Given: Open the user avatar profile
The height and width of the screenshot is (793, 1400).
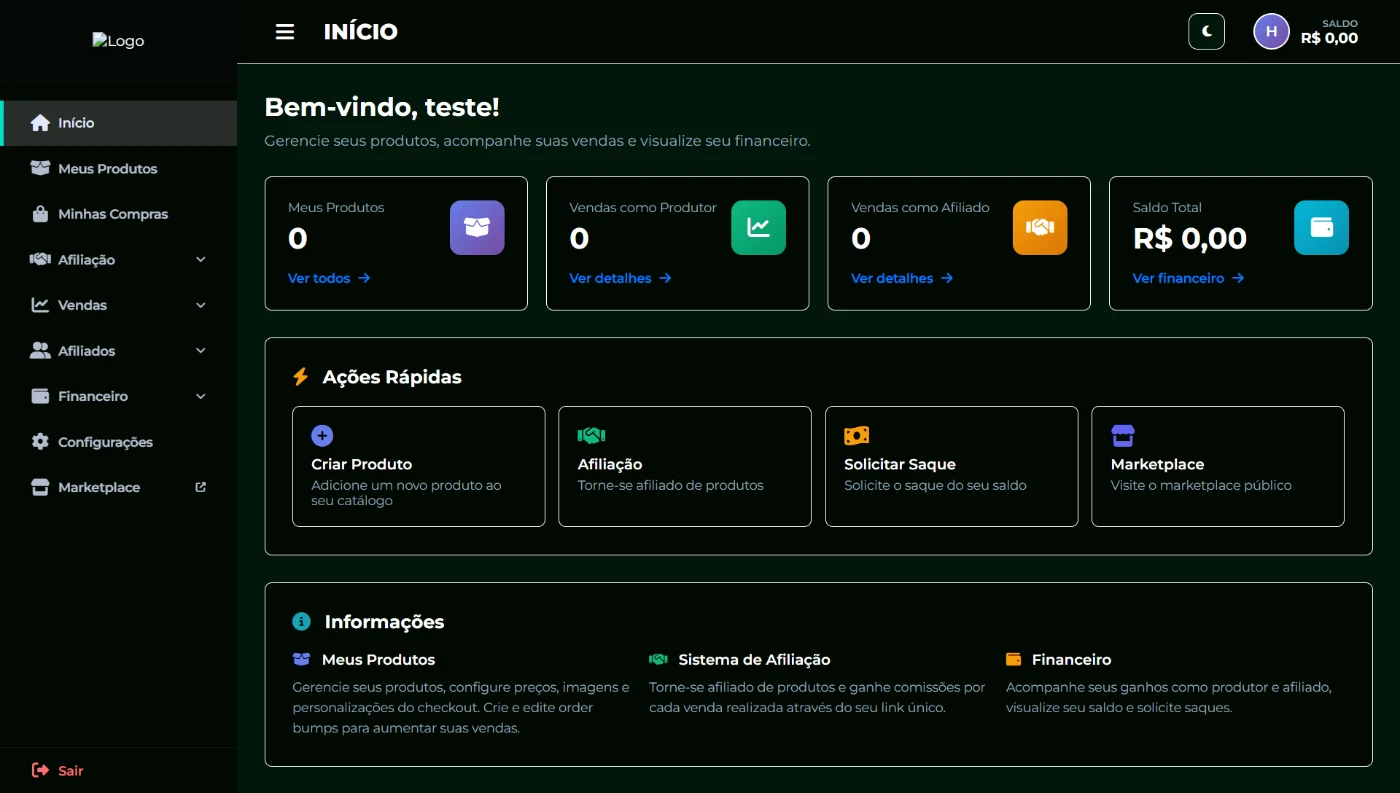Looking at the screenshot, I should point(1271,32).
